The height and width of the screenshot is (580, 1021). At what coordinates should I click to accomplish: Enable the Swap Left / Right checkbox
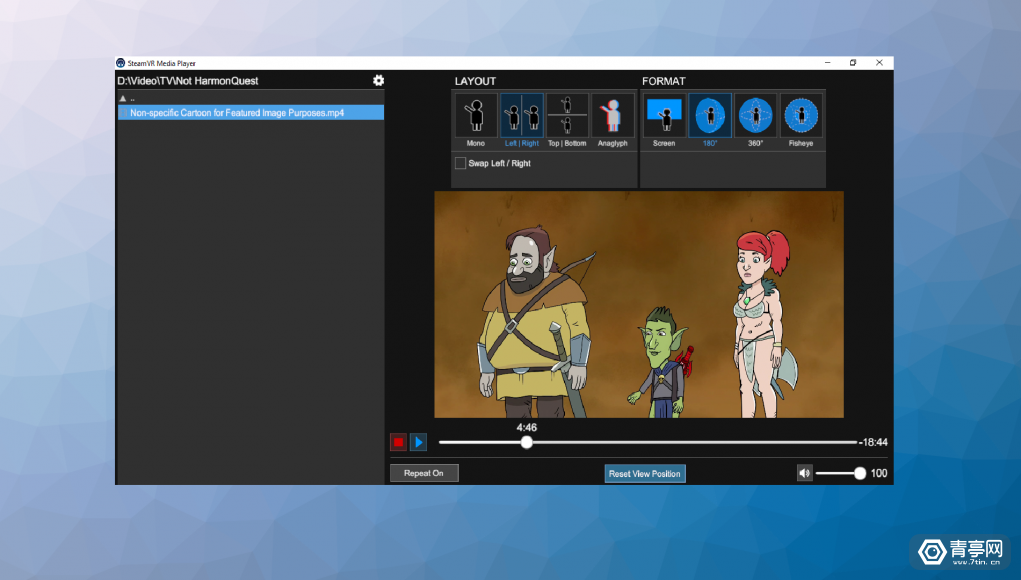460,163
